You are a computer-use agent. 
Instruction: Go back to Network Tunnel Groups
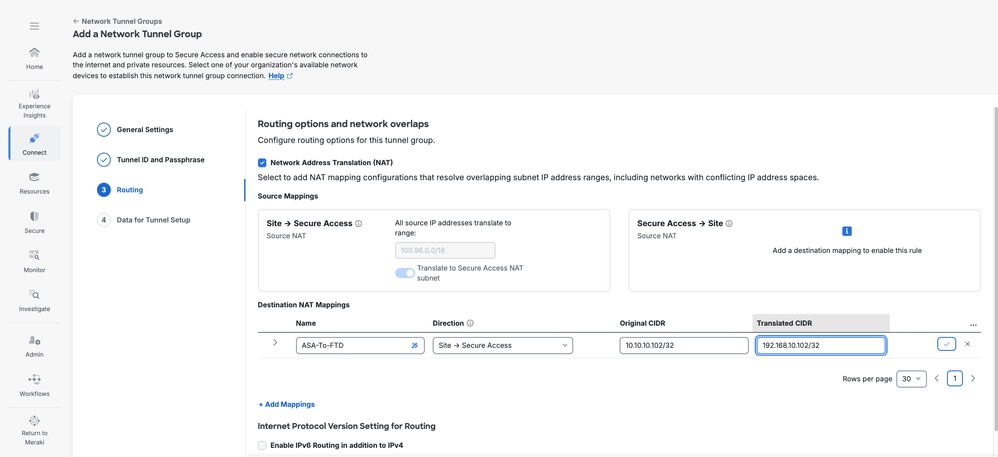click(117, 21)
